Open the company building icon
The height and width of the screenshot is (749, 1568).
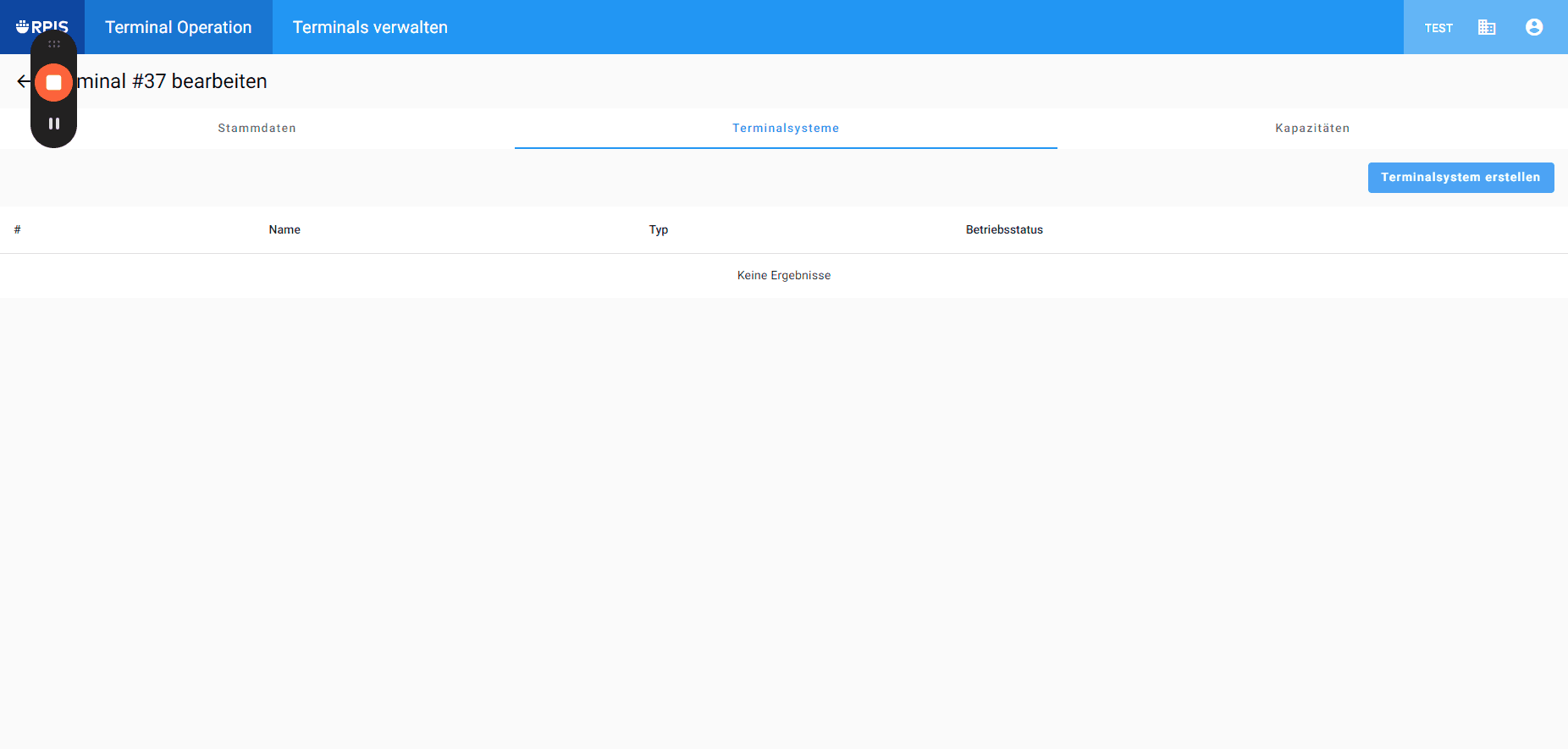(x=1487, y=27)
